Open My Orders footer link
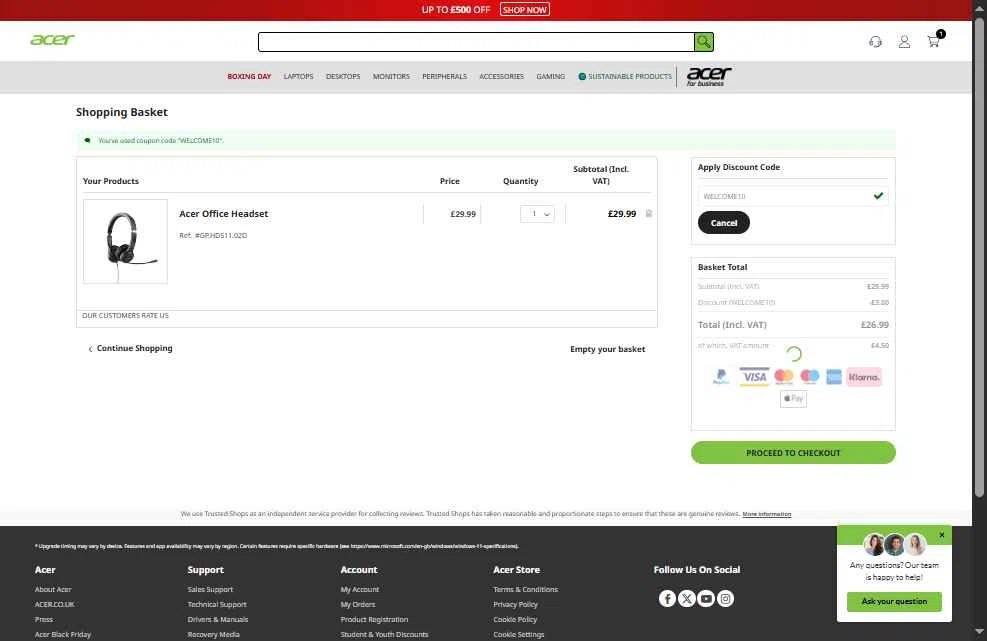The image size is (987, 641). (x=358, y=604)
